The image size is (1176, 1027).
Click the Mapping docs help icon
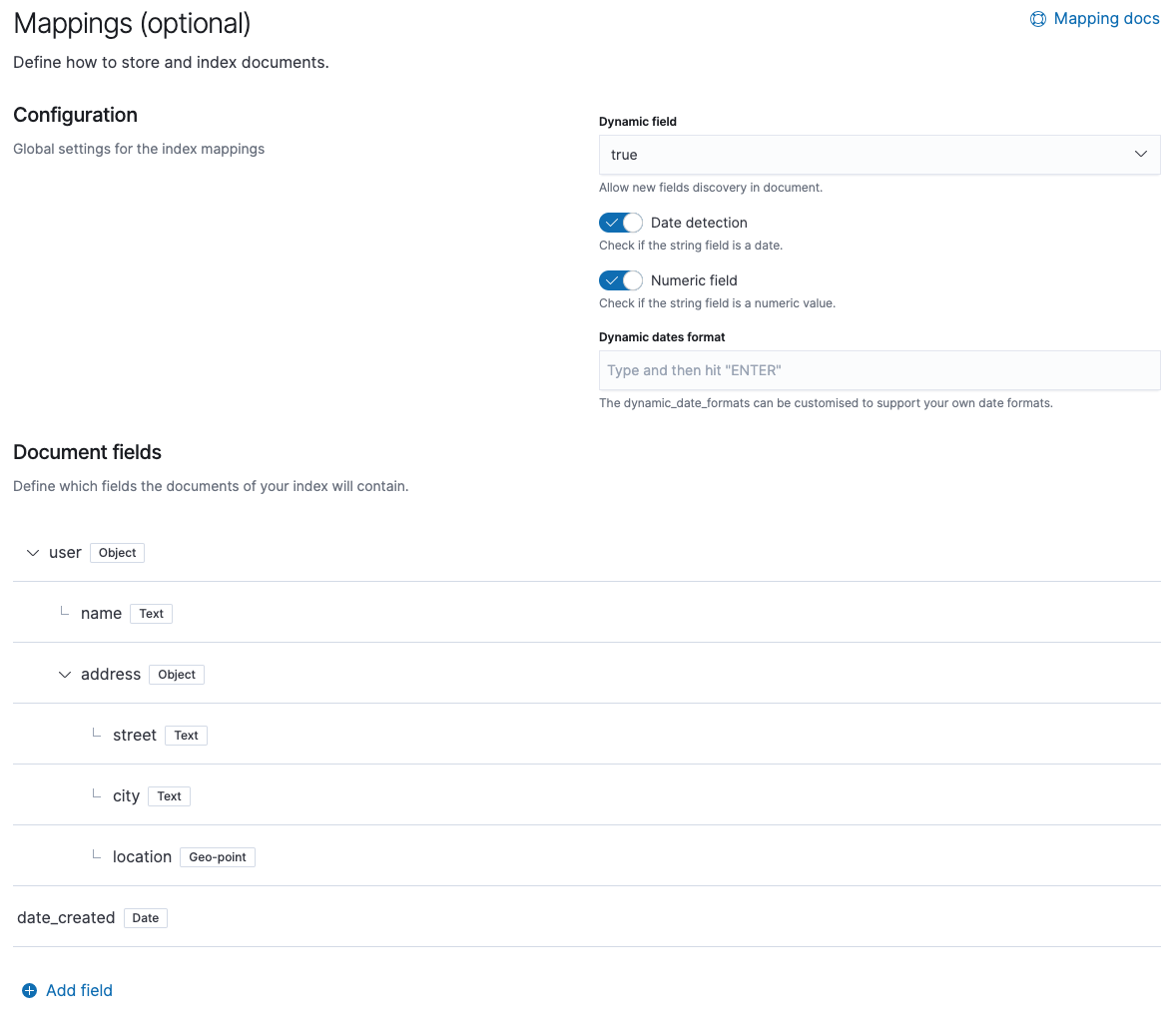coord(1038,19)
